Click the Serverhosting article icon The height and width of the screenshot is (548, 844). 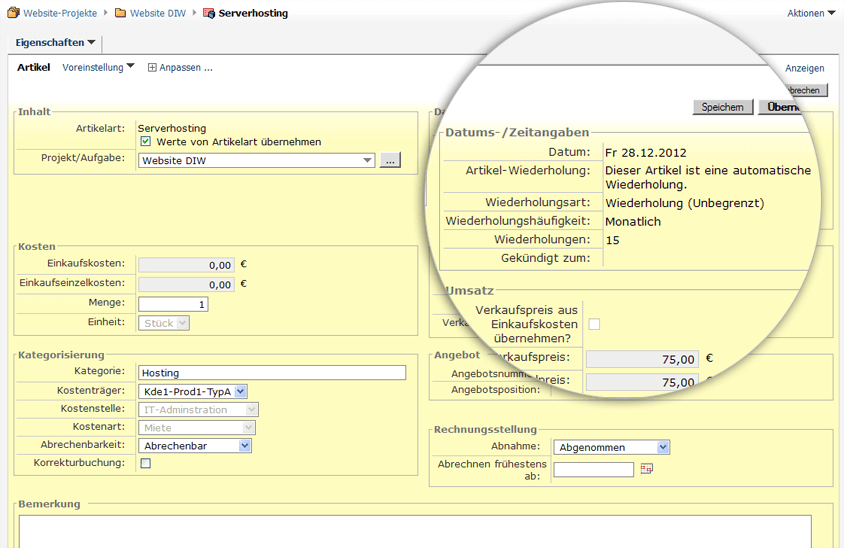click(x=208, y=13)
